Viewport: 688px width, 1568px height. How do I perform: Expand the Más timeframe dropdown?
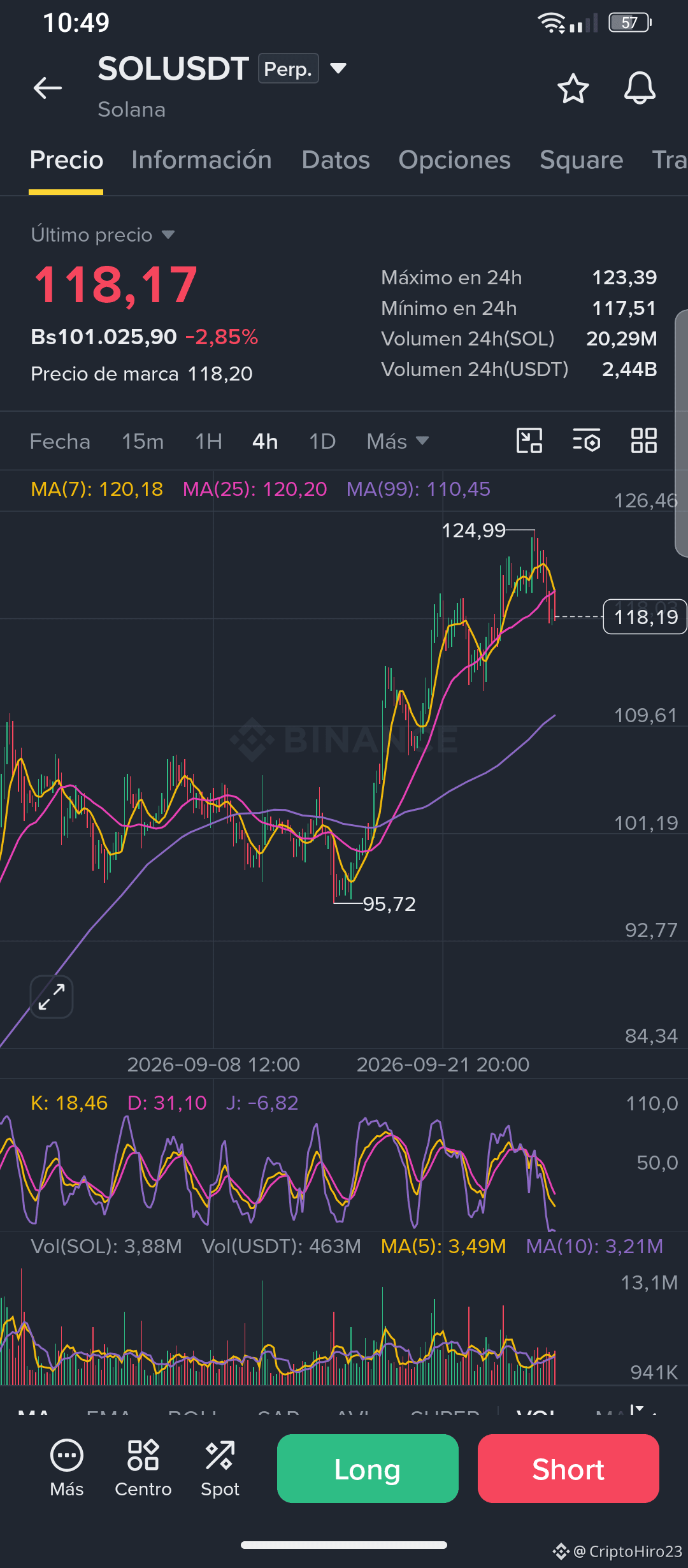[x=398, y=441]
